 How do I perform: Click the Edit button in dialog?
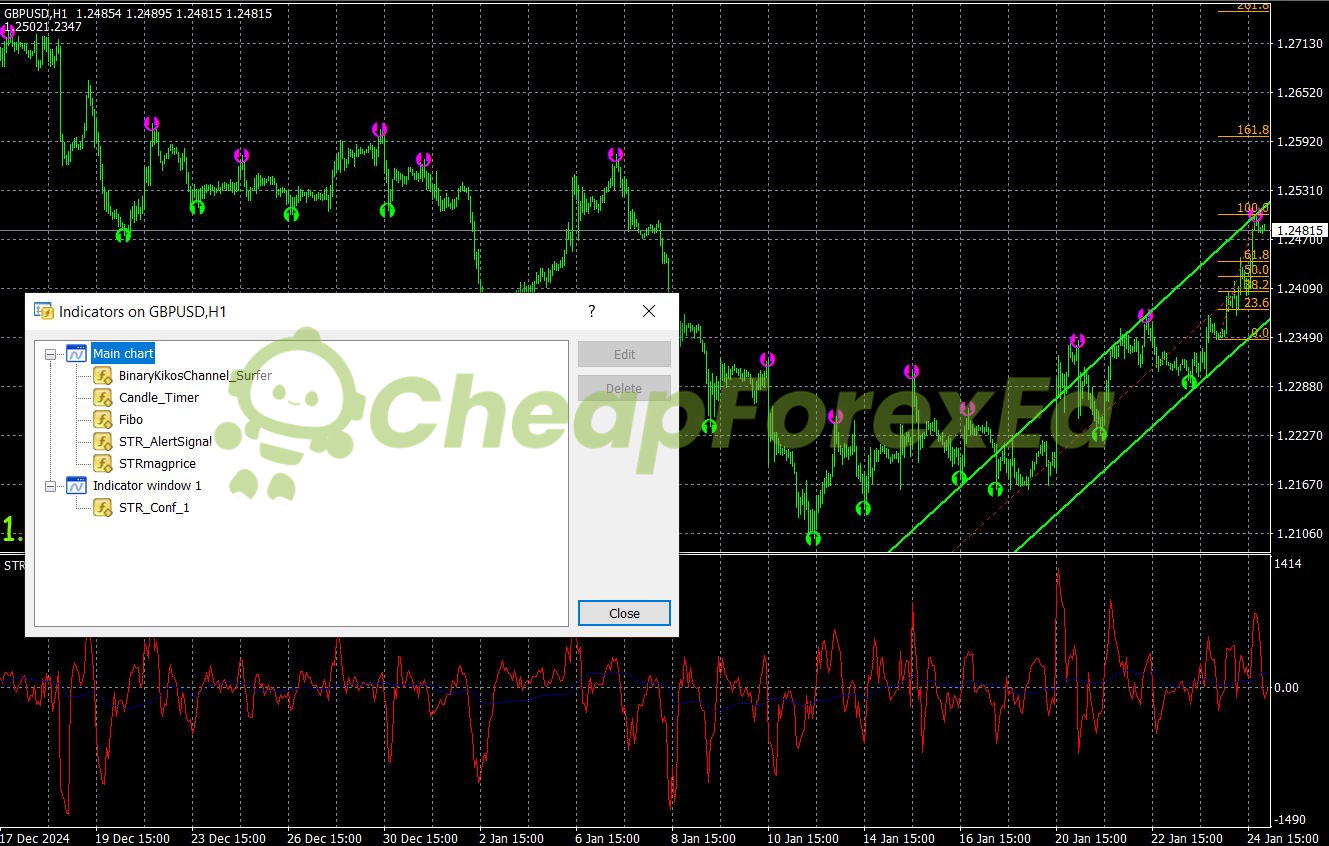(x=624, y=354)
